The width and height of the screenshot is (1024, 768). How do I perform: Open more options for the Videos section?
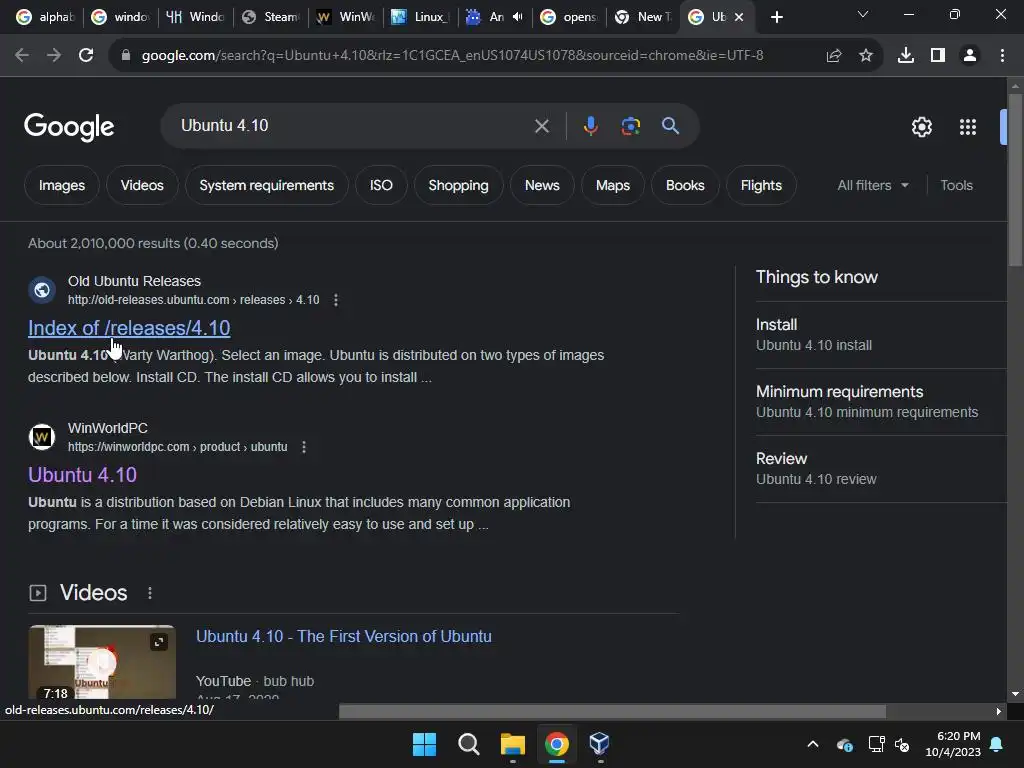pyautogui.click(x=150, y=593)
